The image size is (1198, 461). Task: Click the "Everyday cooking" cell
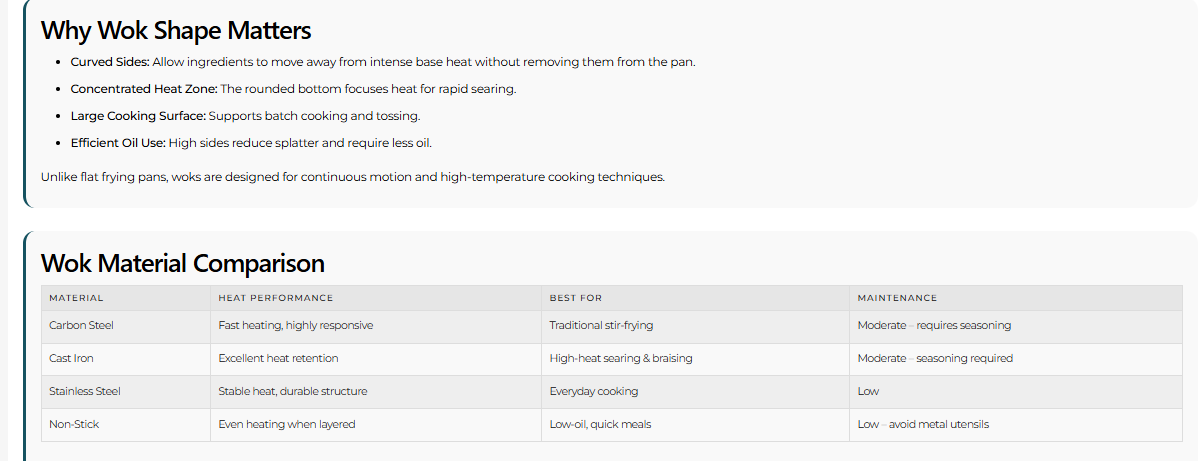click(x=593, y=391)
